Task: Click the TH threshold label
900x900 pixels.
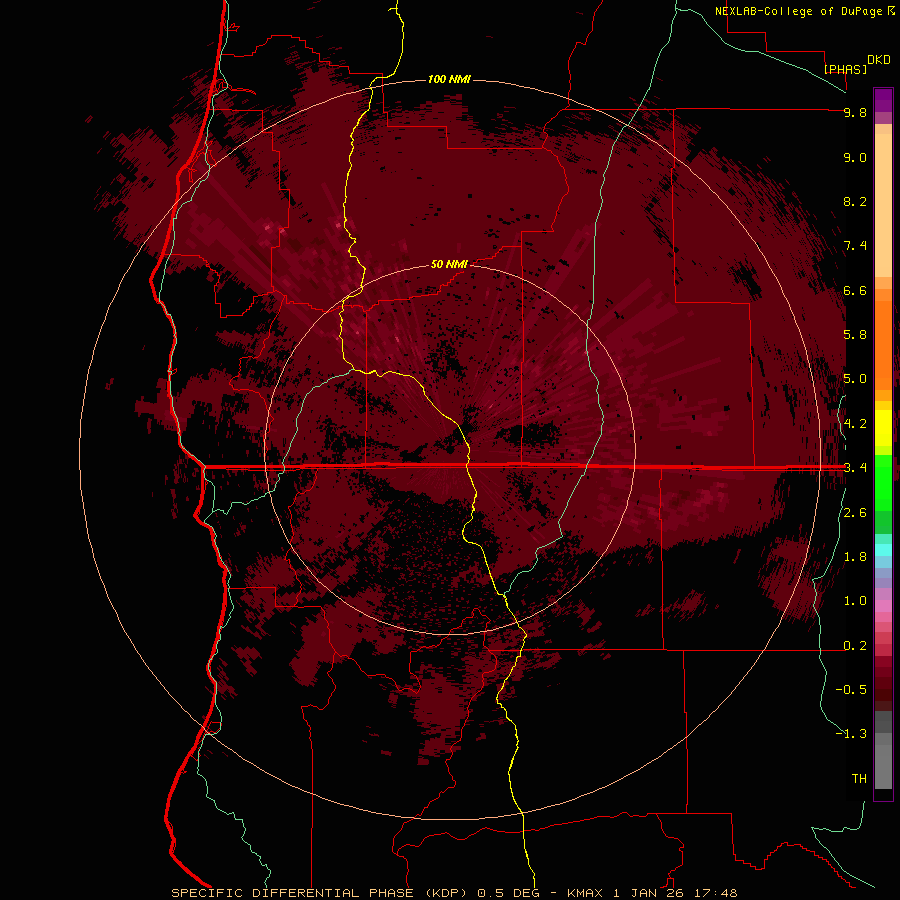Action: click(859, 779)
